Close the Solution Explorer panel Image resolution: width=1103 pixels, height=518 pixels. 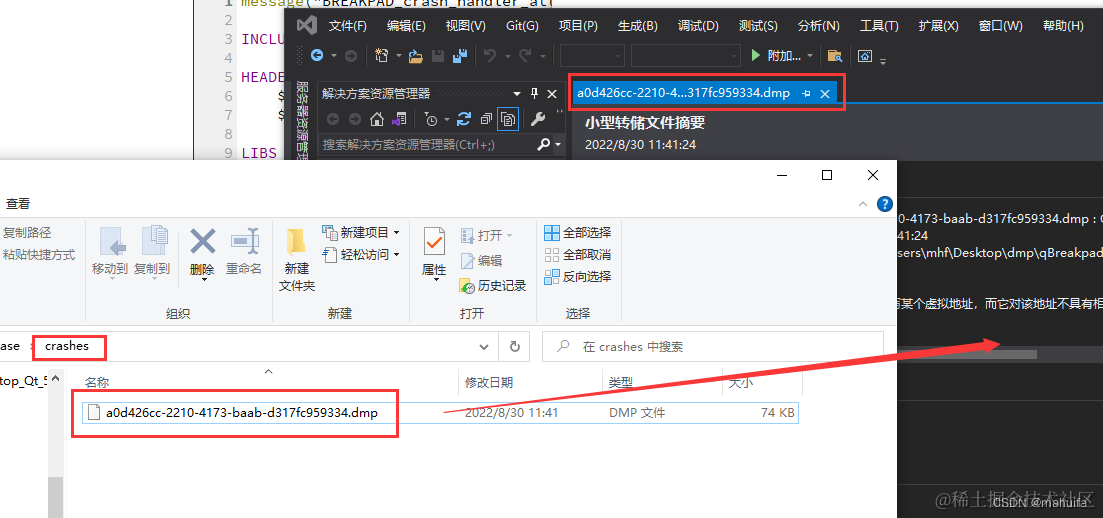tap(552, 94)
